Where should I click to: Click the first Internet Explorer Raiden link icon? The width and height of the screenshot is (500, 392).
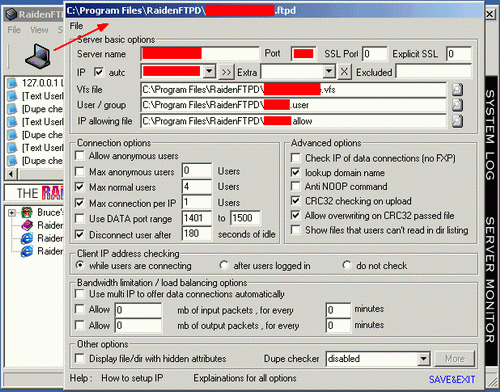(27, 238)
